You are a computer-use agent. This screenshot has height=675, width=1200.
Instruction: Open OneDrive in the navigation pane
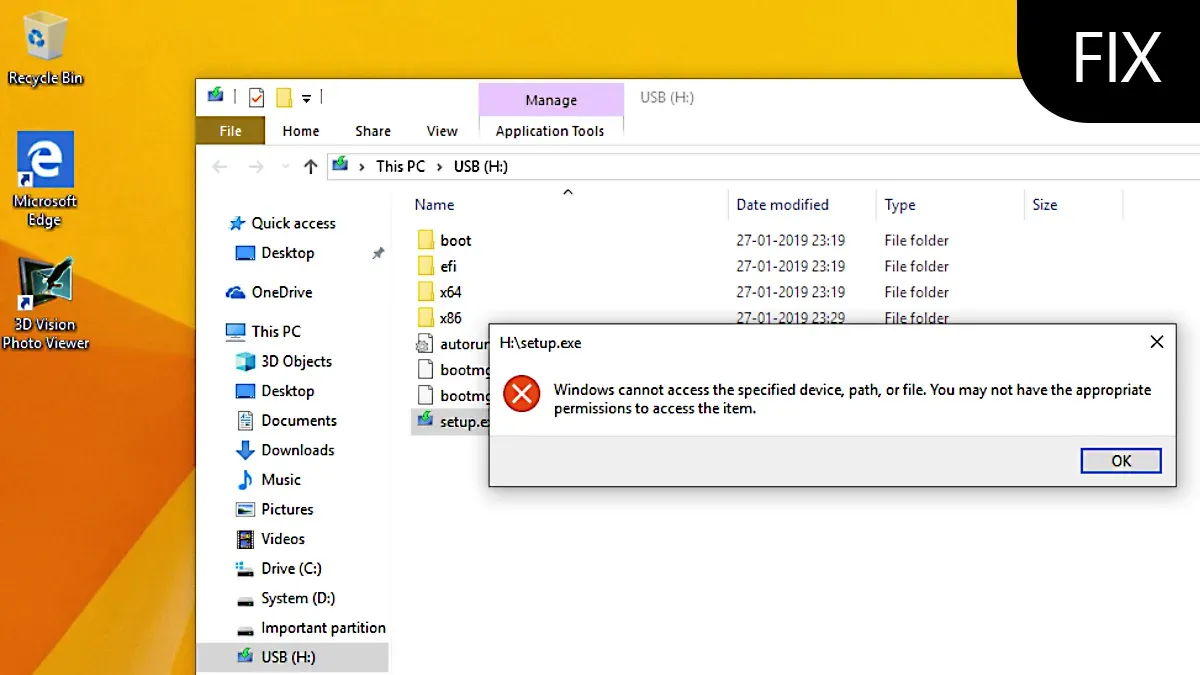click(x=270, y=292)
